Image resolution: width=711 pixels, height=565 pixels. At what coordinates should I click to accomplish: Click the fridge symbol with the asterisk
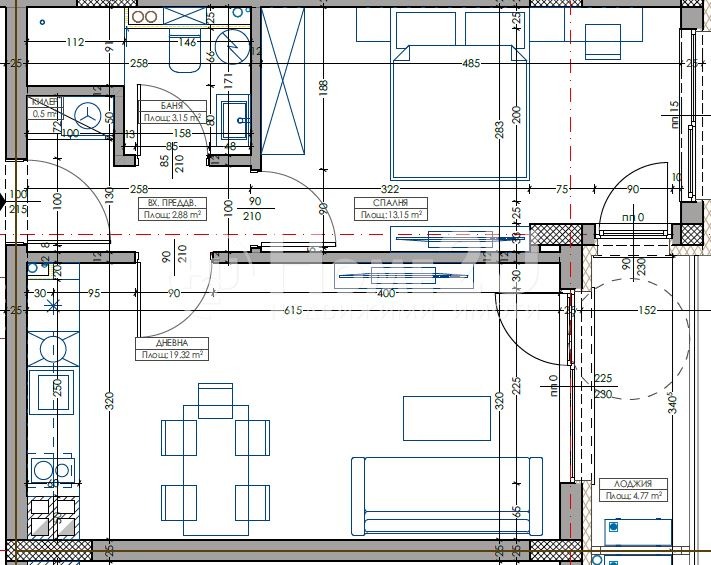(52, 304)
